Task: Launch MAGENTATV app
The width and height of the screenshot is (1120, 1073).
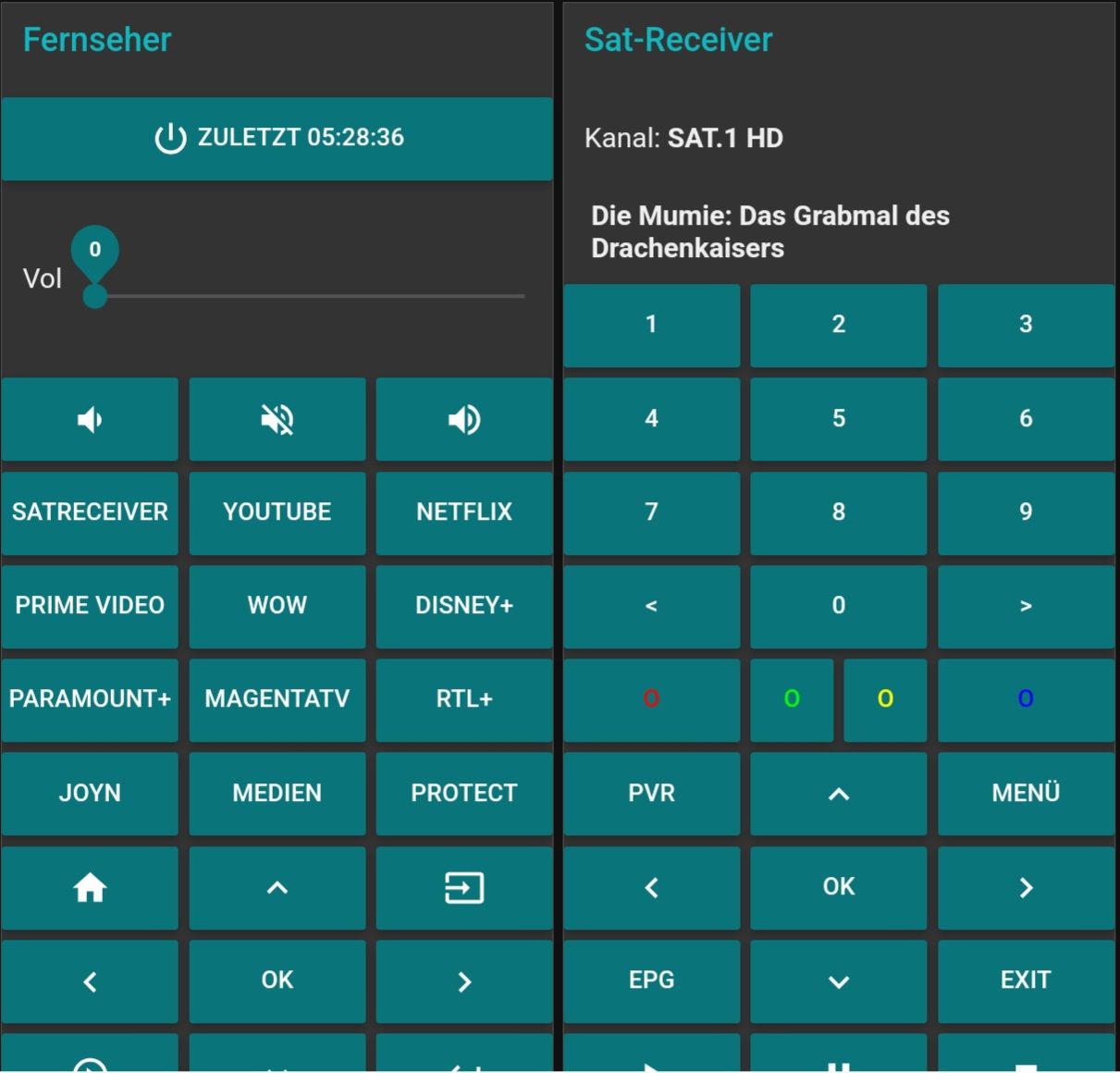Action: [x=277, y=699]
